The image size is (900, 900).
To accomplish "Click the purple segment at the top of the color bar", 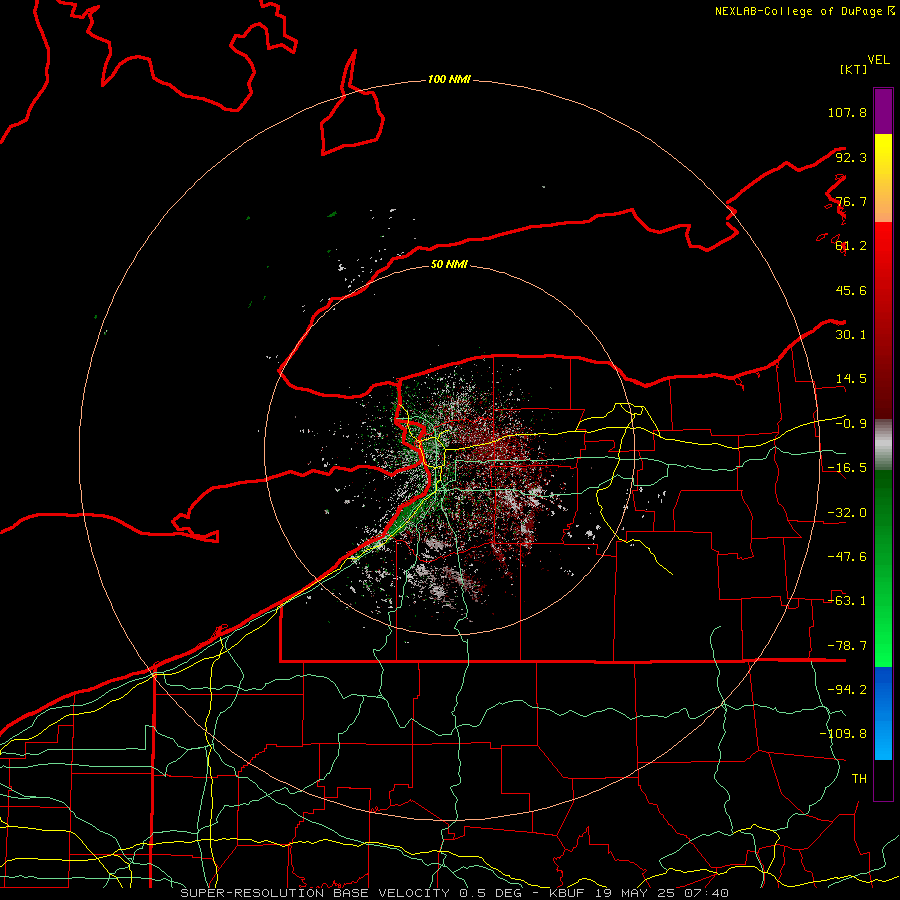I will point(883,111).
